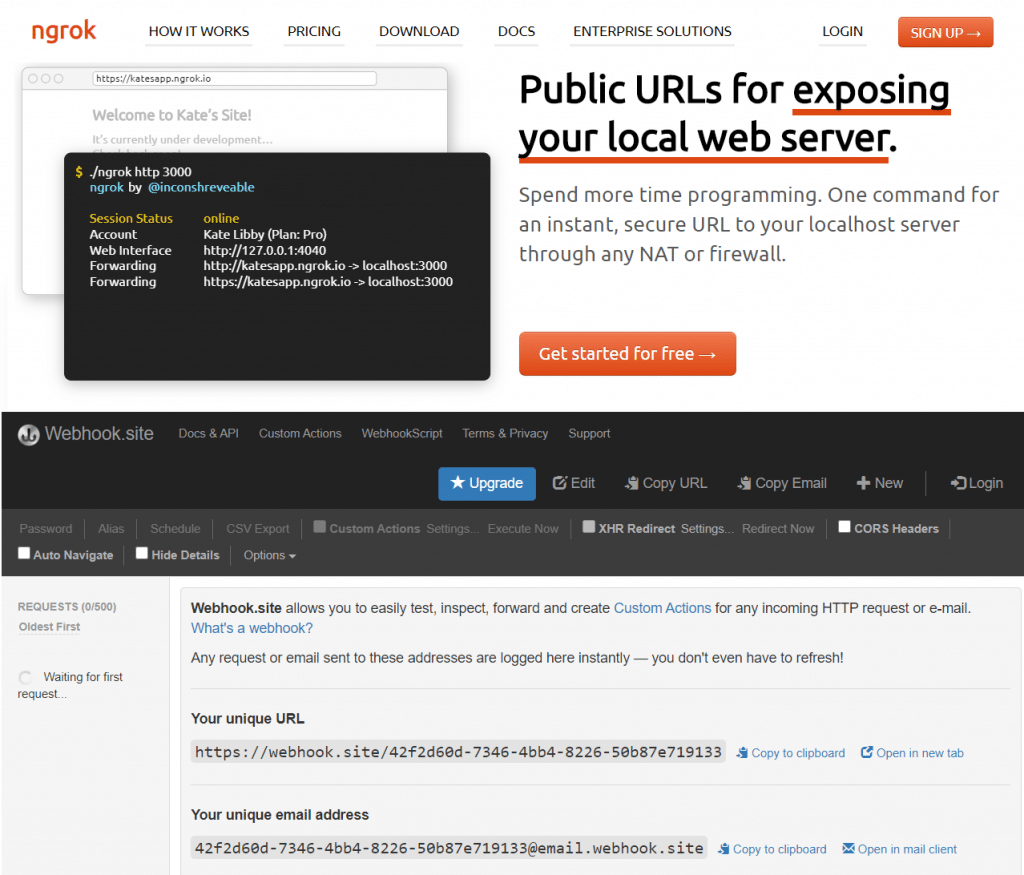Click the Webhook.site logo icon
The height and width of the screenshot is (875, 1024).
(29, 434)
